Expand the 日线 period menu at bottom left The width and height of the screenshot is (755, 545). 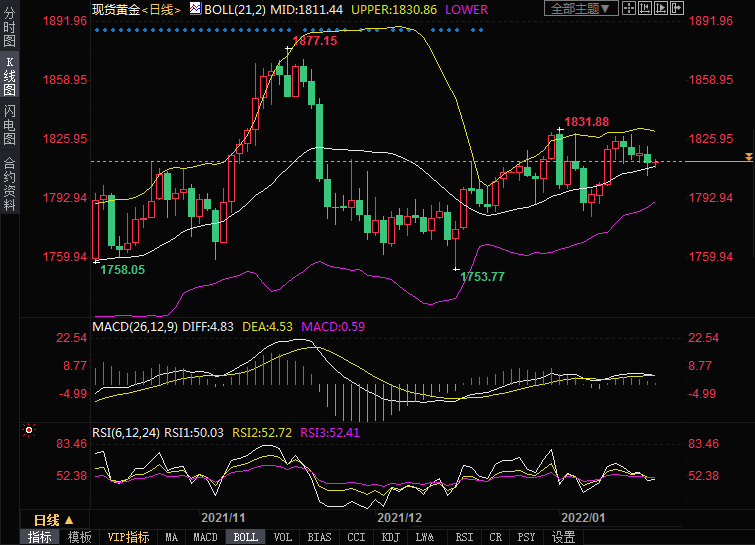(47, 520)
